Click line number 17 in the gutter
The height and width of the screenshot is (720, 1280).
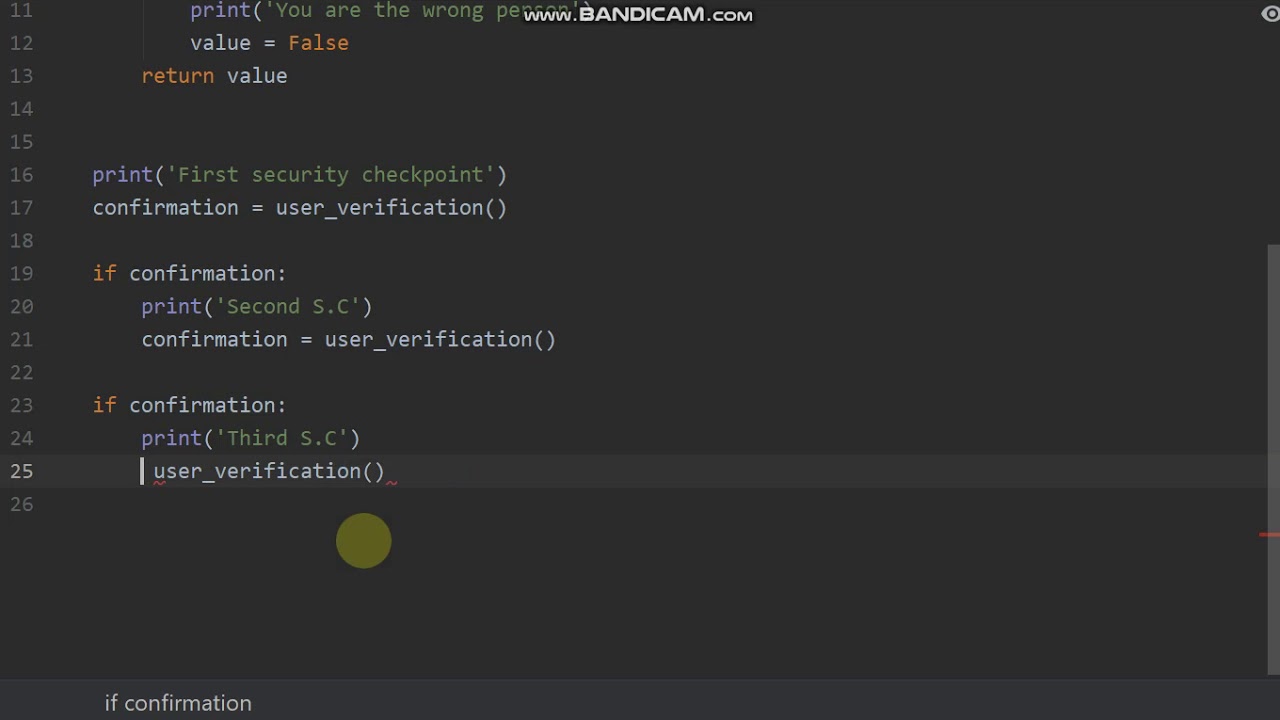[x=21, y=208]
